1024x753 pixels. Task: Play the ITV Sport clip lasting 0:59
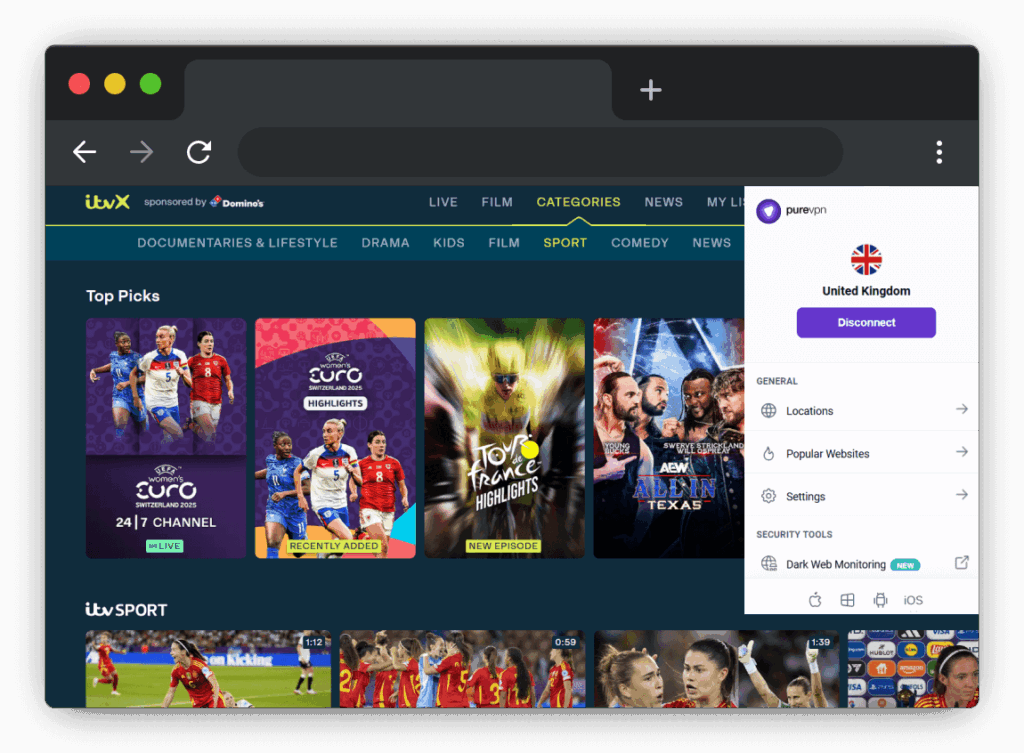pyautogui.click(x=462, y=668)
